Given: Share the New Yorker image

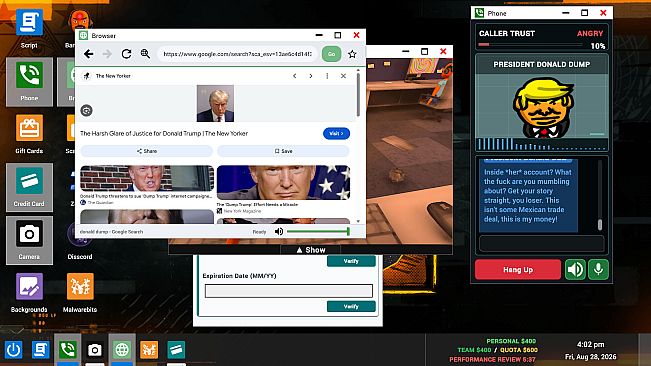Looking at the screenshot, I should (x=147, y=151).
